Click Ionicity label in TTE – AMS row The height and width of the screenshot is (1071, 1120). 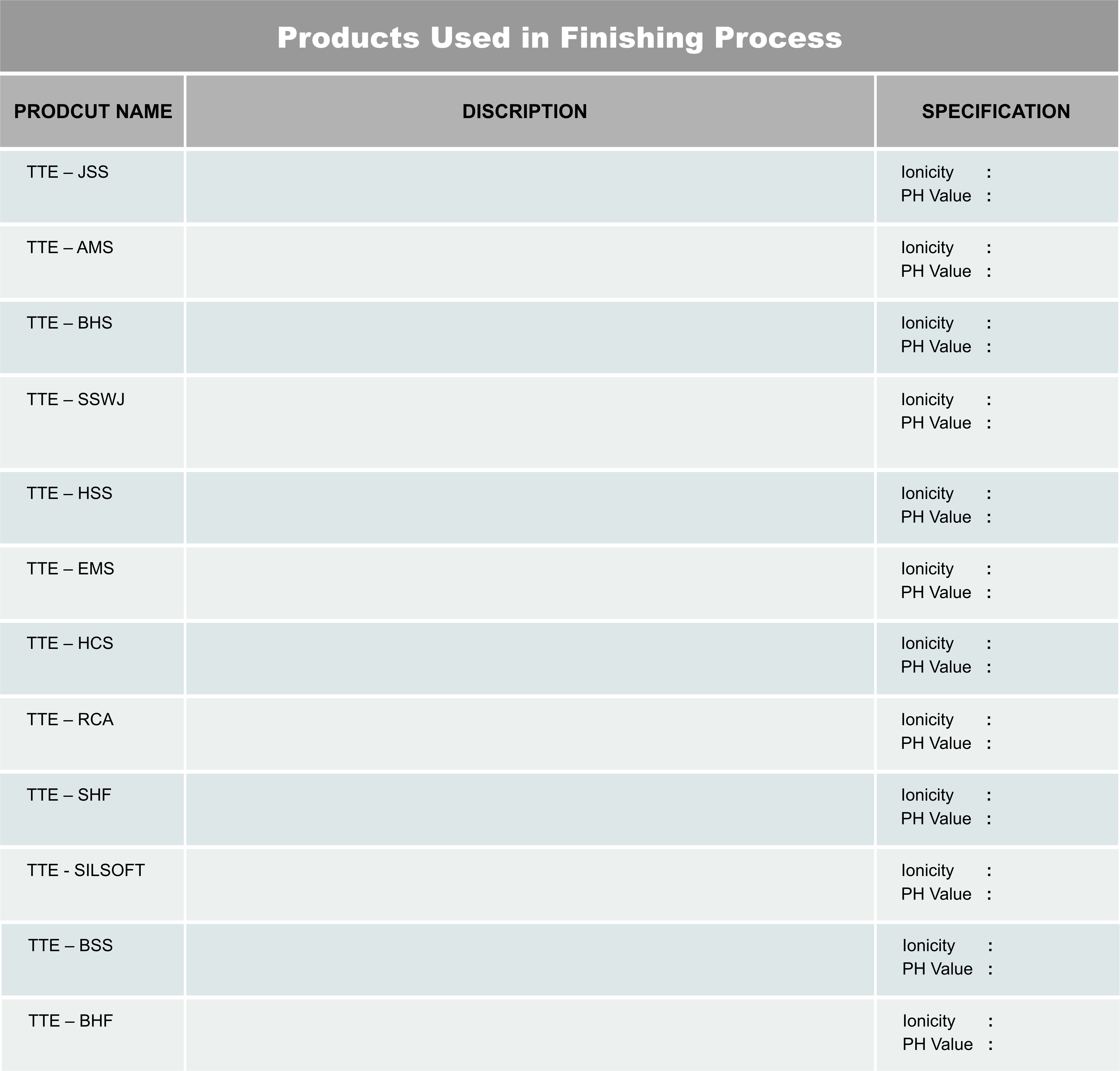point(927,247)
